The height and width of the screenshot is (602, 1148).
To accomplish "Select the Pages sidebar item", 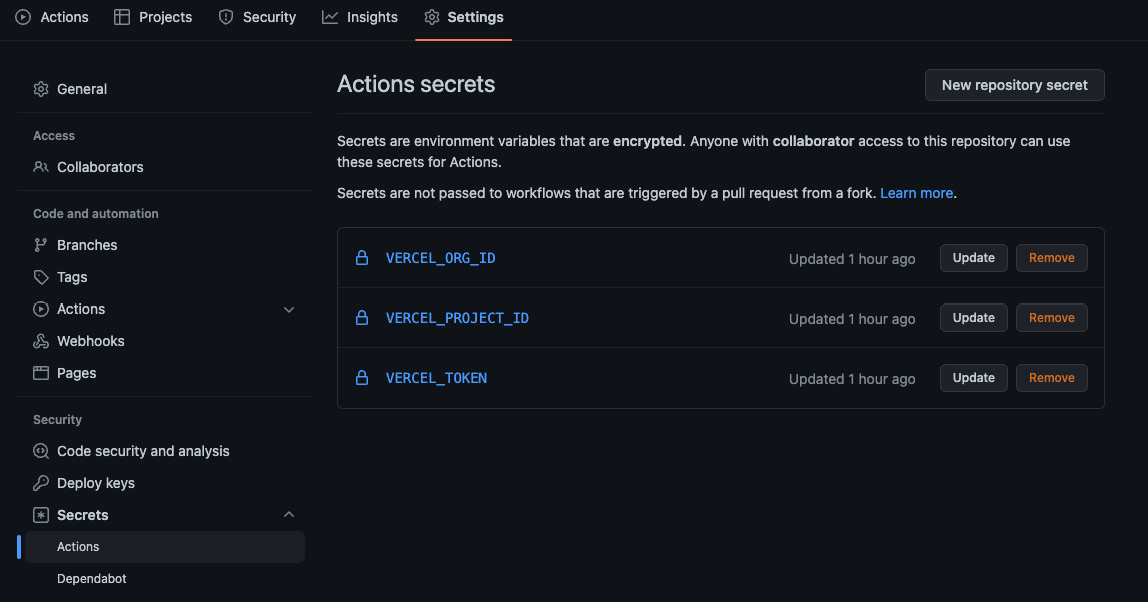I will (x=73, y=372).
